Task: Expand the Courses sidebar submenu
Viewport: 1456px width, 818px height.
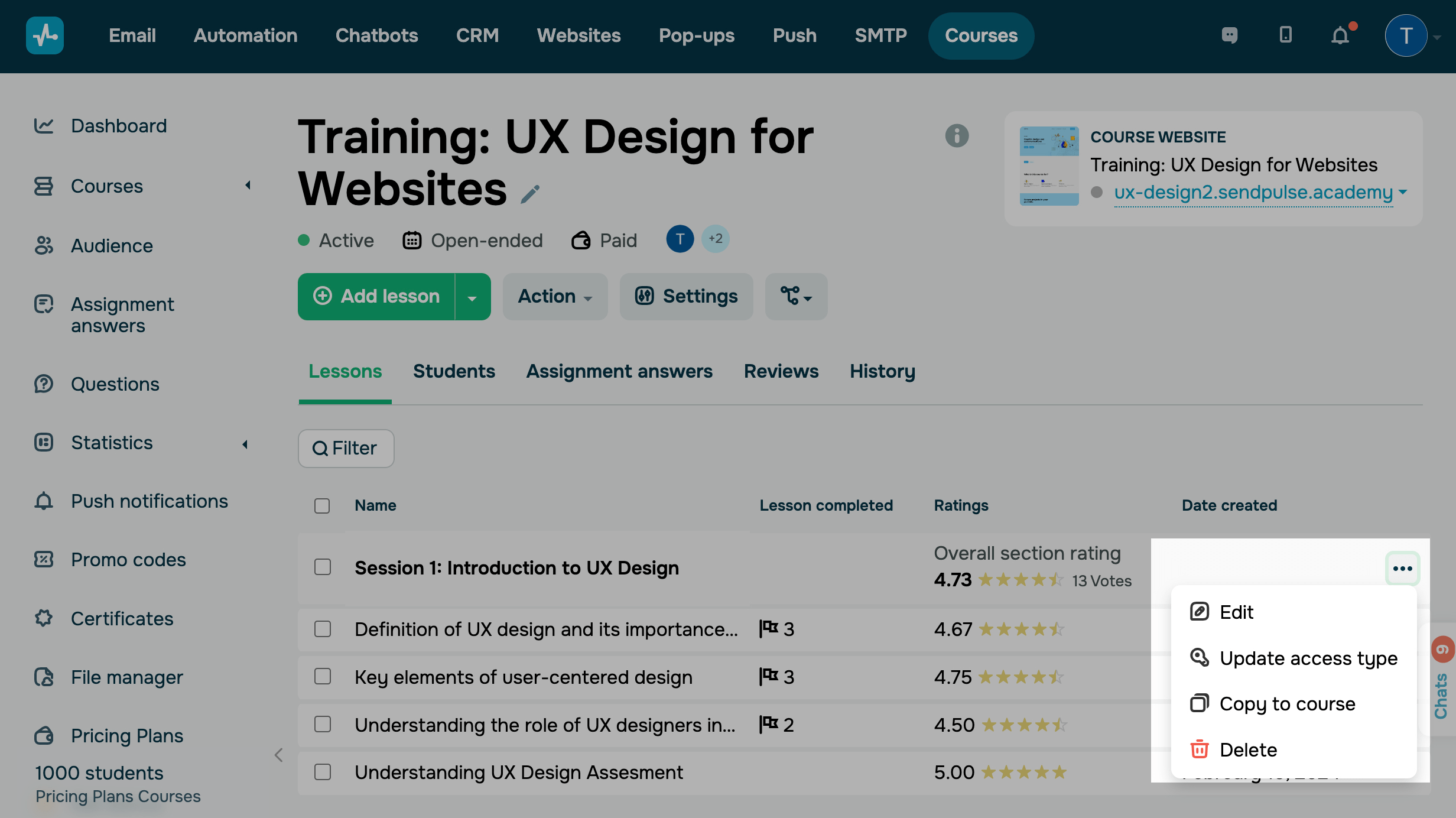Action: coord(248,186)
